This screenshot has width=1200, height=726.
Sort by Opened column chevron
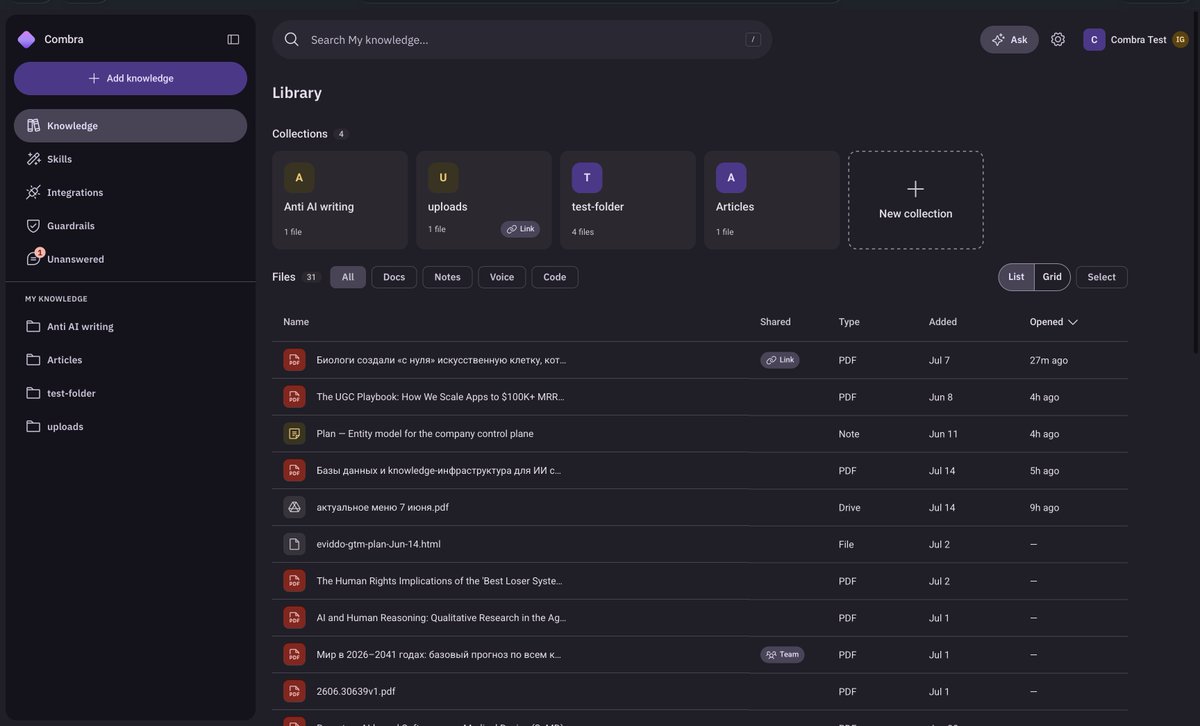point(1073,322)
